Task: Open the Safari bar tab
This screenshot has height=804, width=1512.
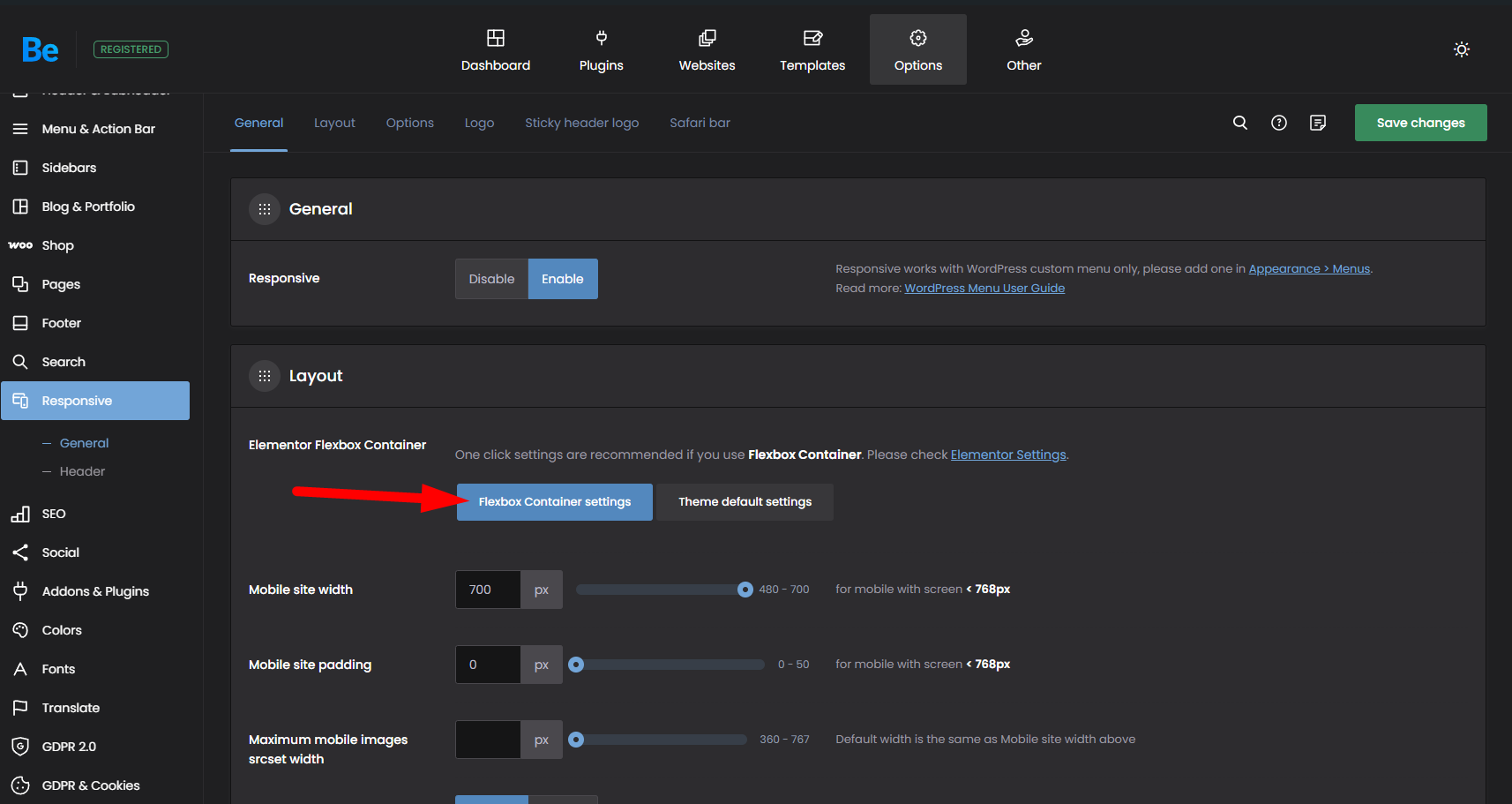Action: [x=700, y=123]
